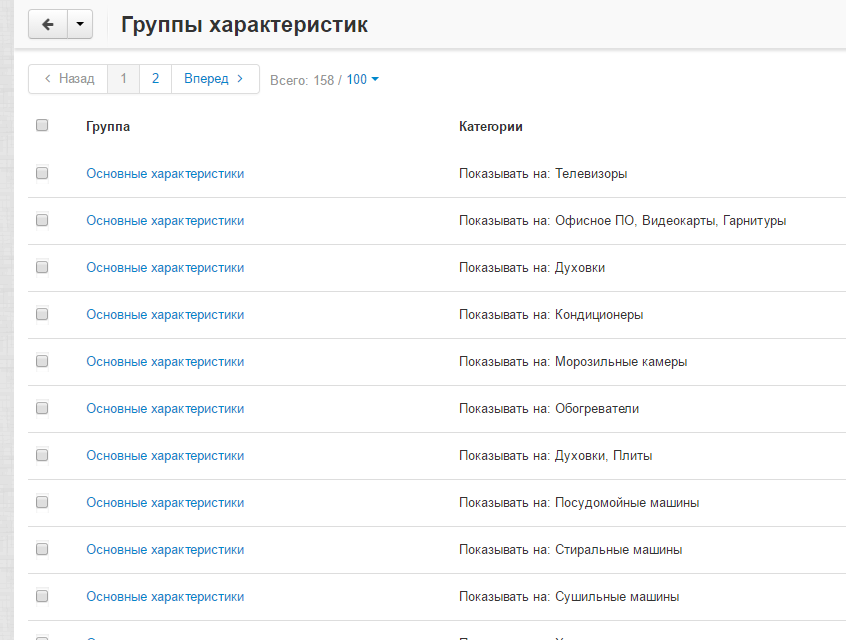The height and width of the screenshot is (640, 846).
Task: Open Основные характеристики for Духовки only
Action: click(x=165, y=268)
